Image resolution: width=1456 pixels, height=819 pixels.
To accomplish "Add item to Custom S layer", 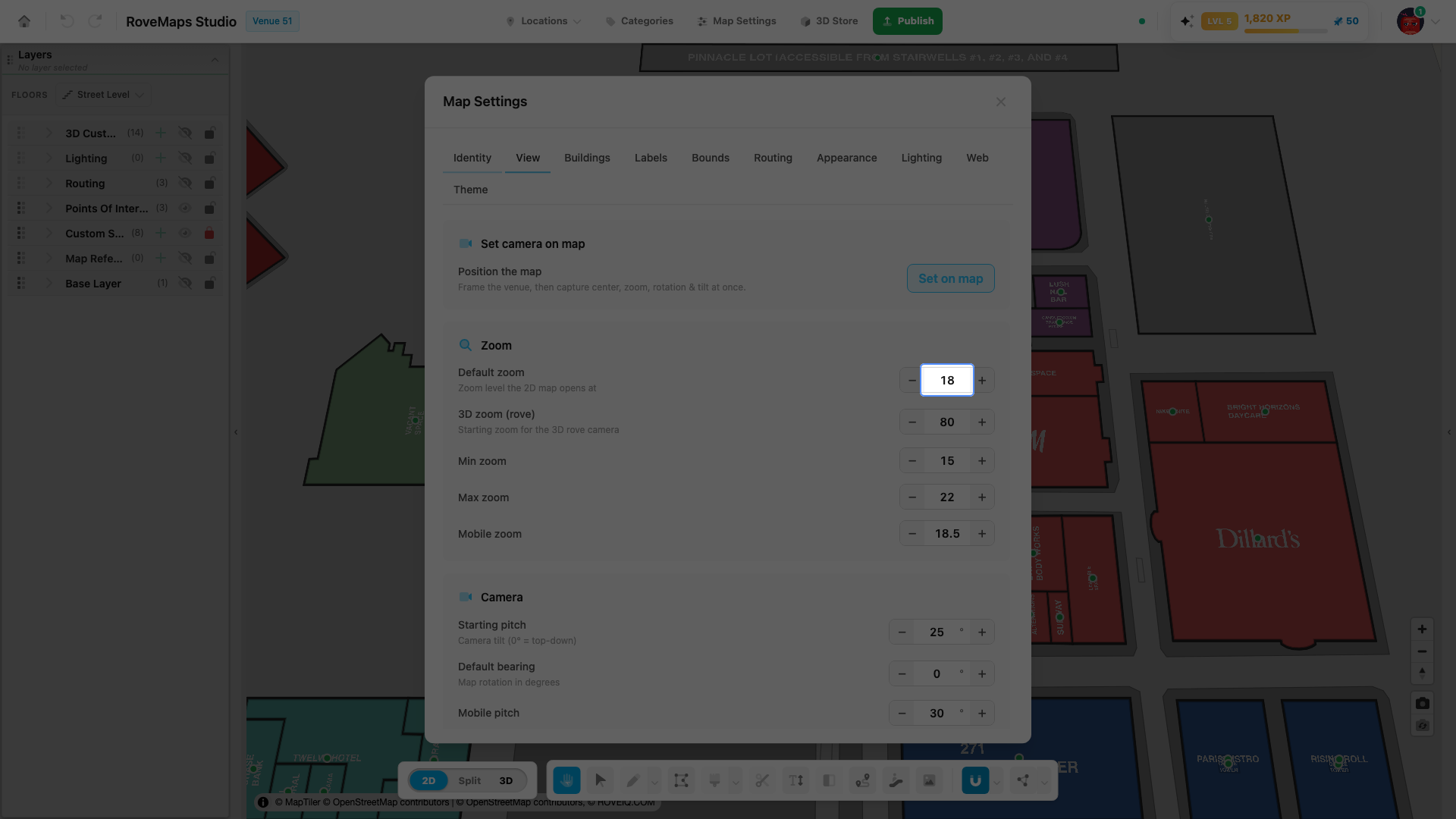I will click(x=161, y=233).
